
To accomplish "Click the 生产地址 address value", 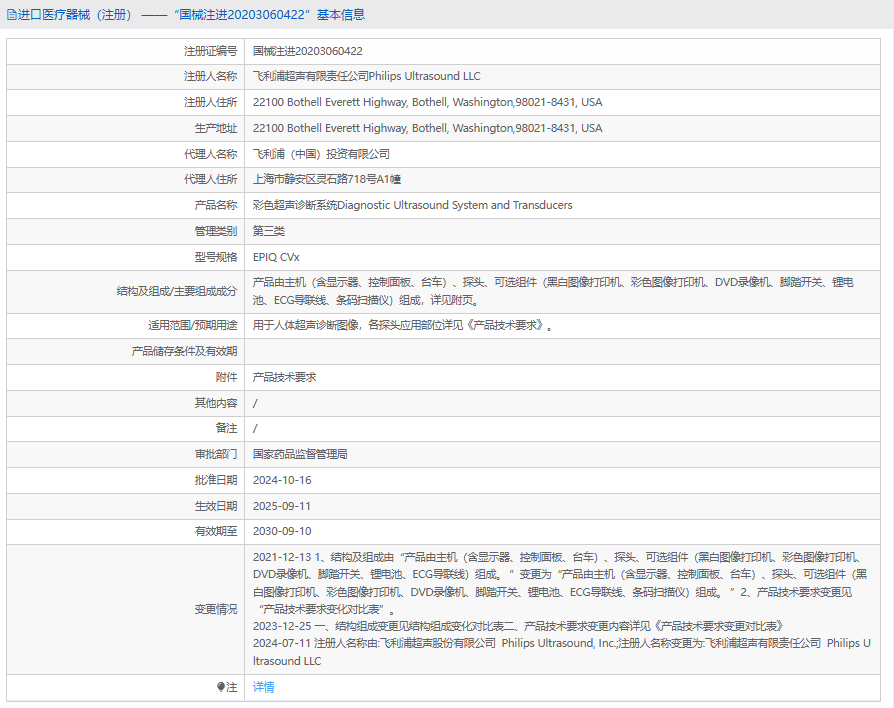I will point(428,128).
